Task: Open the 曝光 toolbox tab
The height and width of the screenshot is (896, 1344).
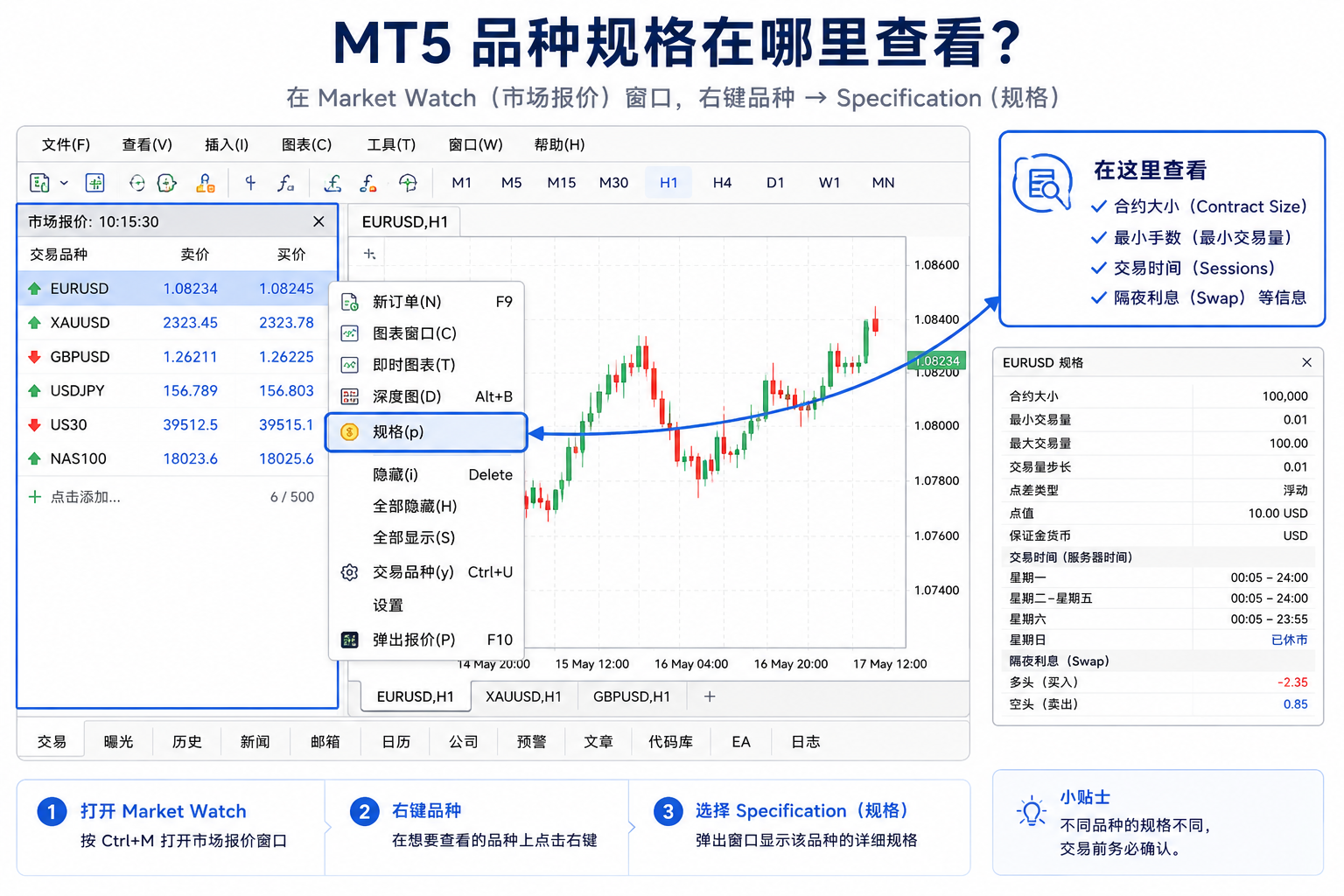Action: [x=118, y=742]
